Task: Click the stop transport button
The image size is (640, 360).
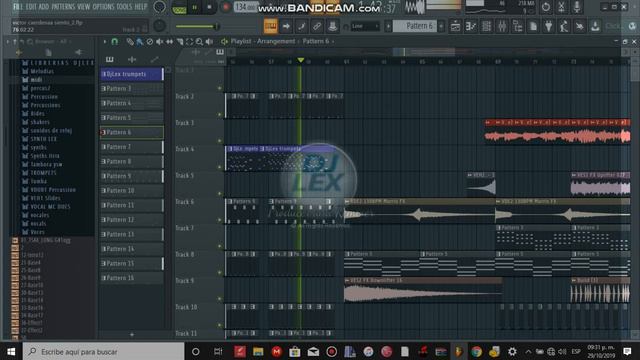Action: 209,7
